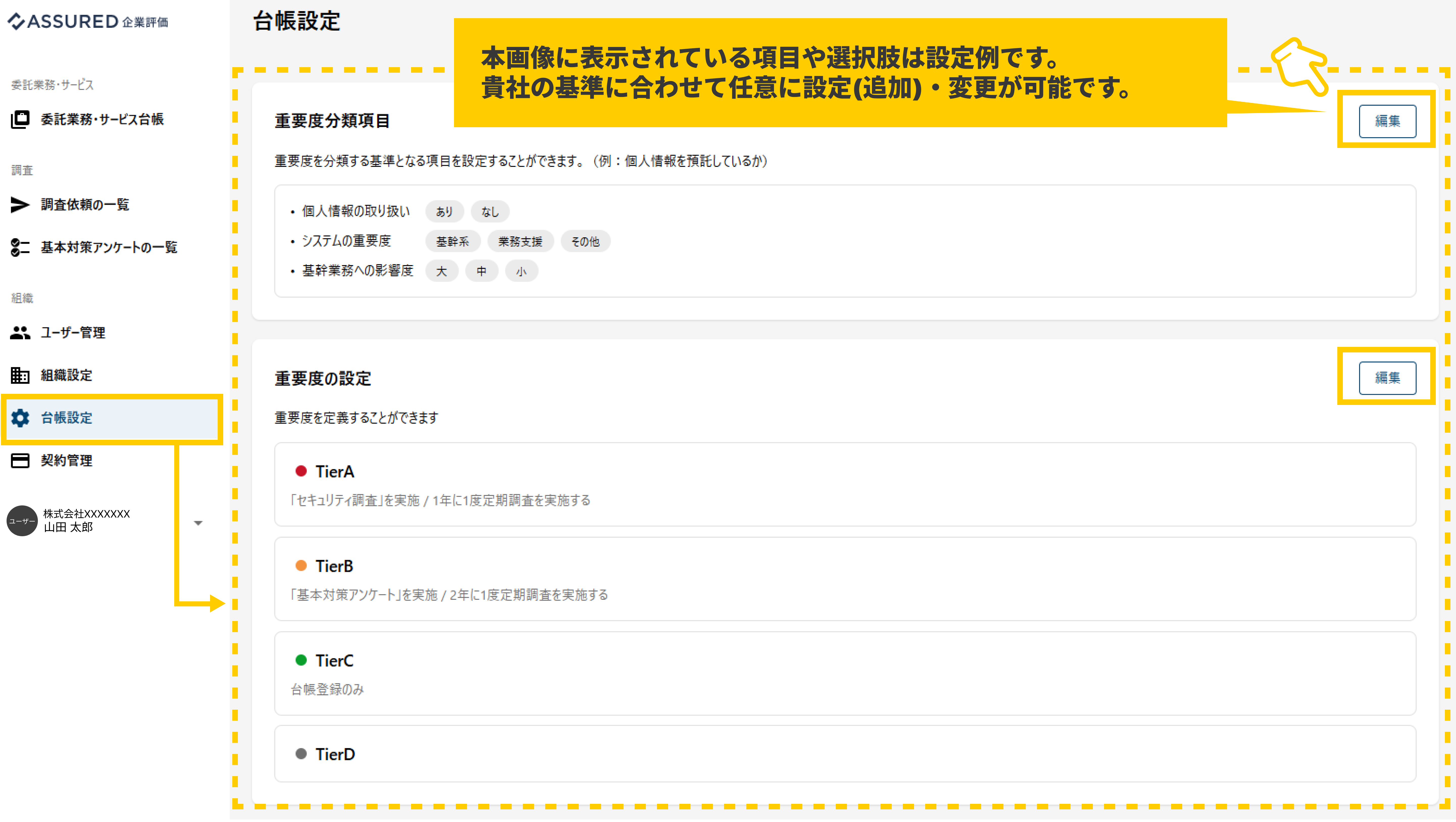Open 委託業務・サービス台帳 menu
This screenshot has height=822, width=1456.
[x=102, y=120]
